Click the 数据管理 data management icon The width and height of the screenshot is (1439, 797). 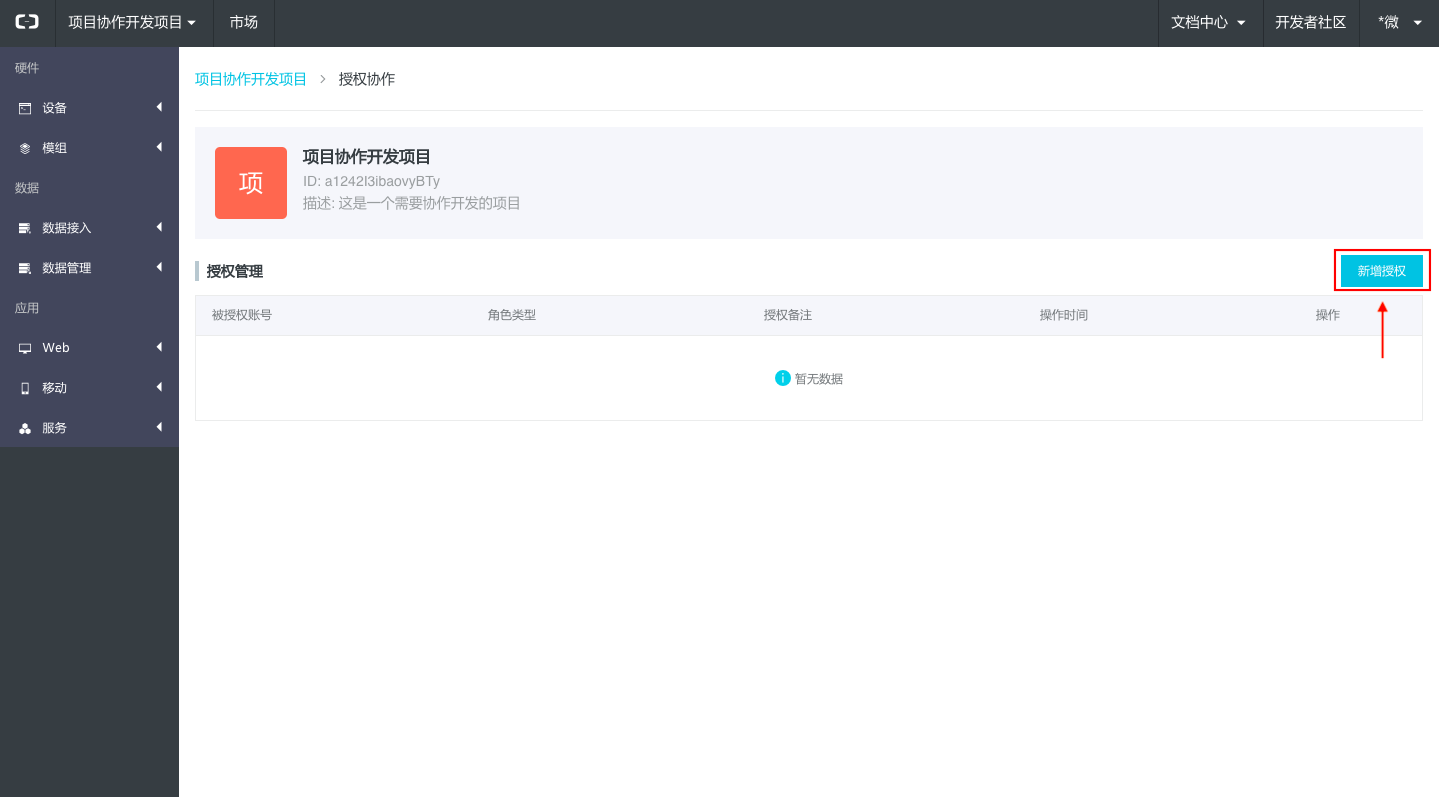(25, 268)
